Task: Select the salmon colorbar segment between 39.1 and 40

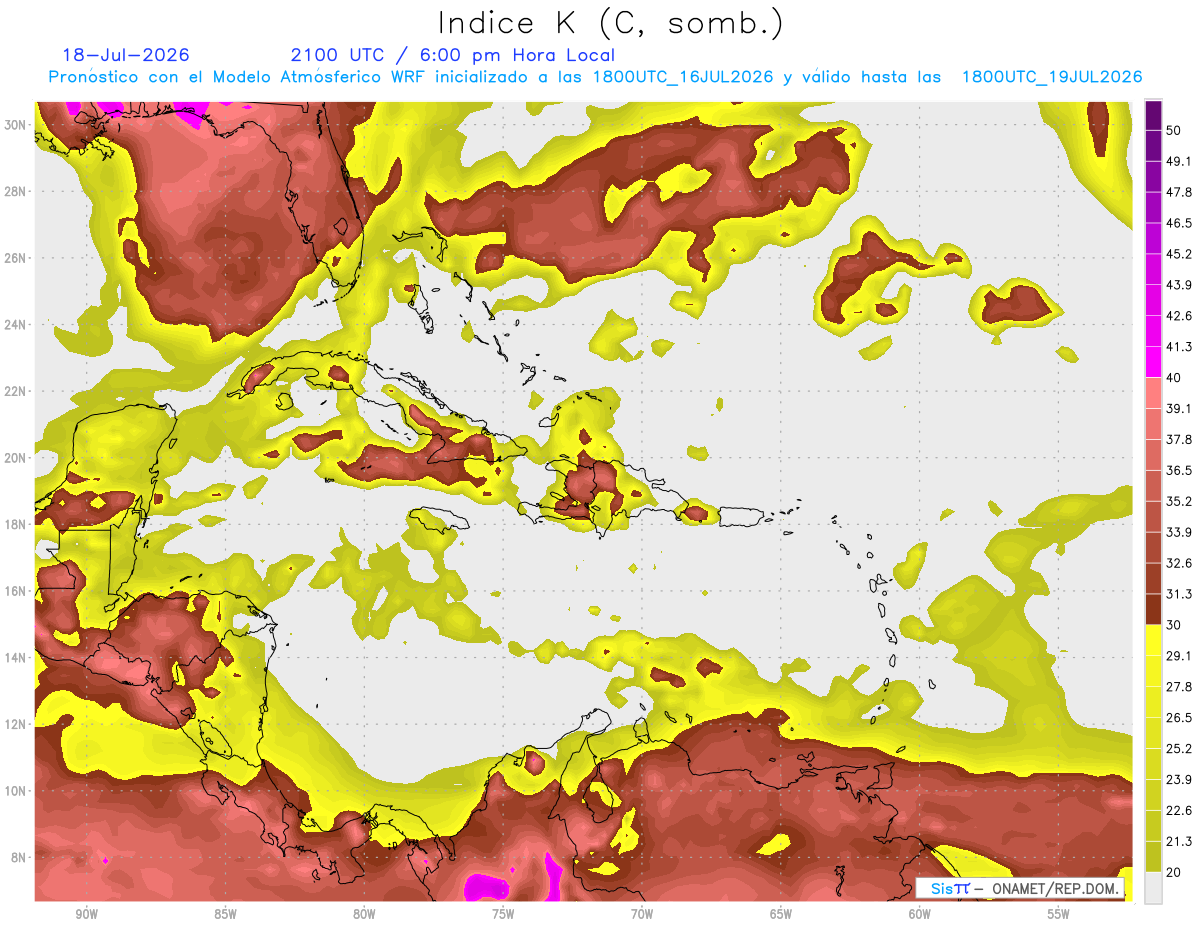Action: [1153, 393]
